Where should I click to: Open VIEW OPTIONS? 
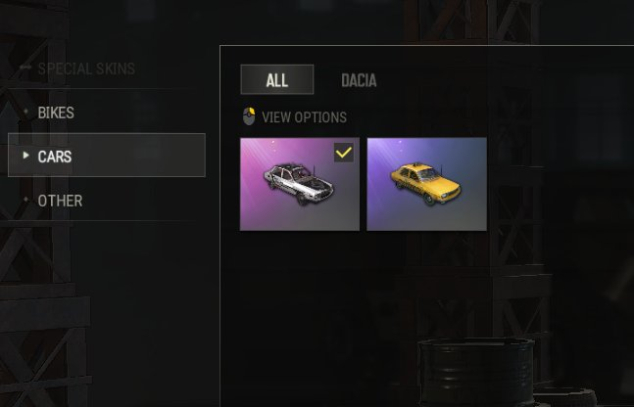[304, 117]
